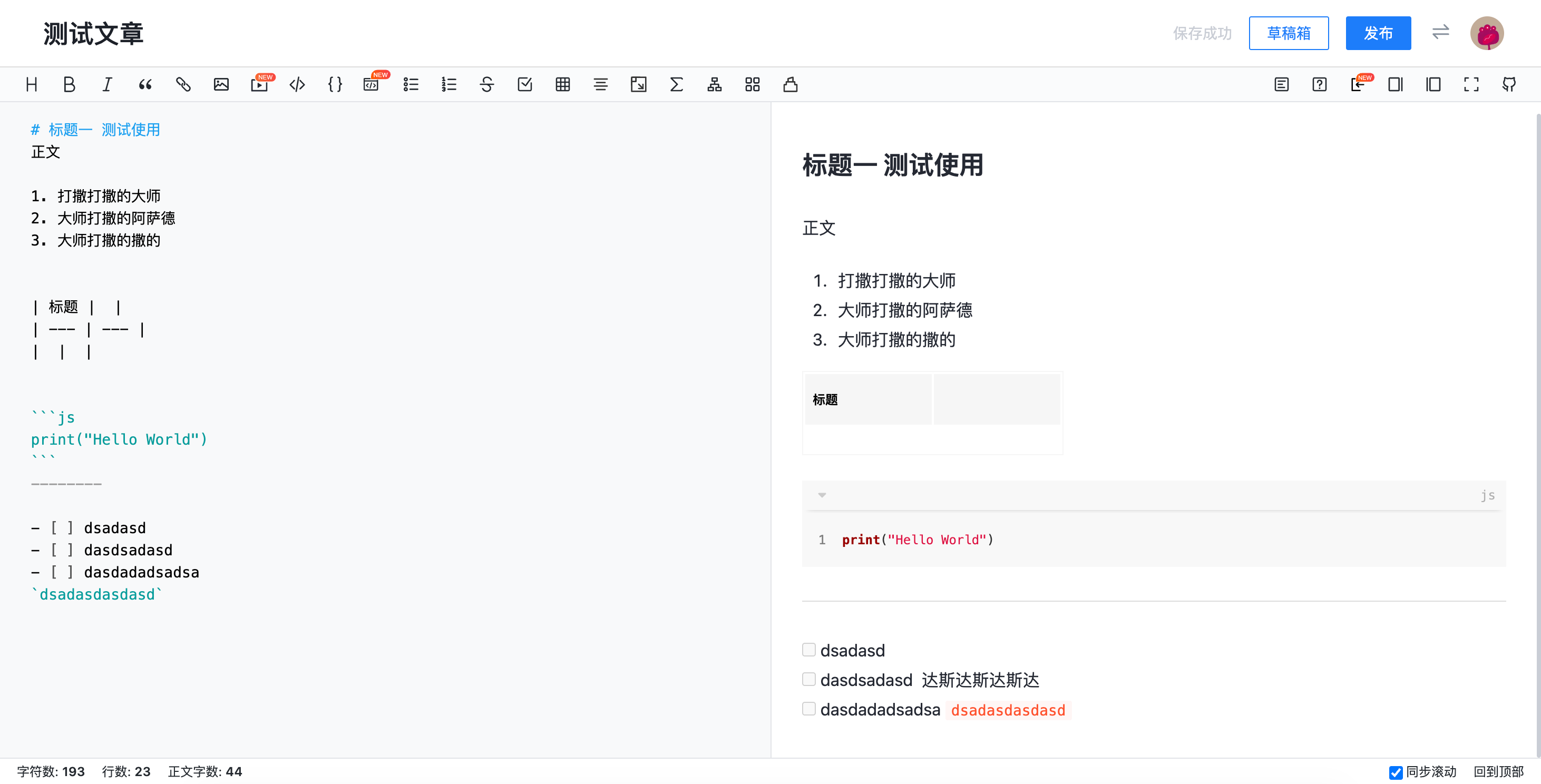Toggle italic formatting
The image size is (1541, 784).
coord(107,84)
